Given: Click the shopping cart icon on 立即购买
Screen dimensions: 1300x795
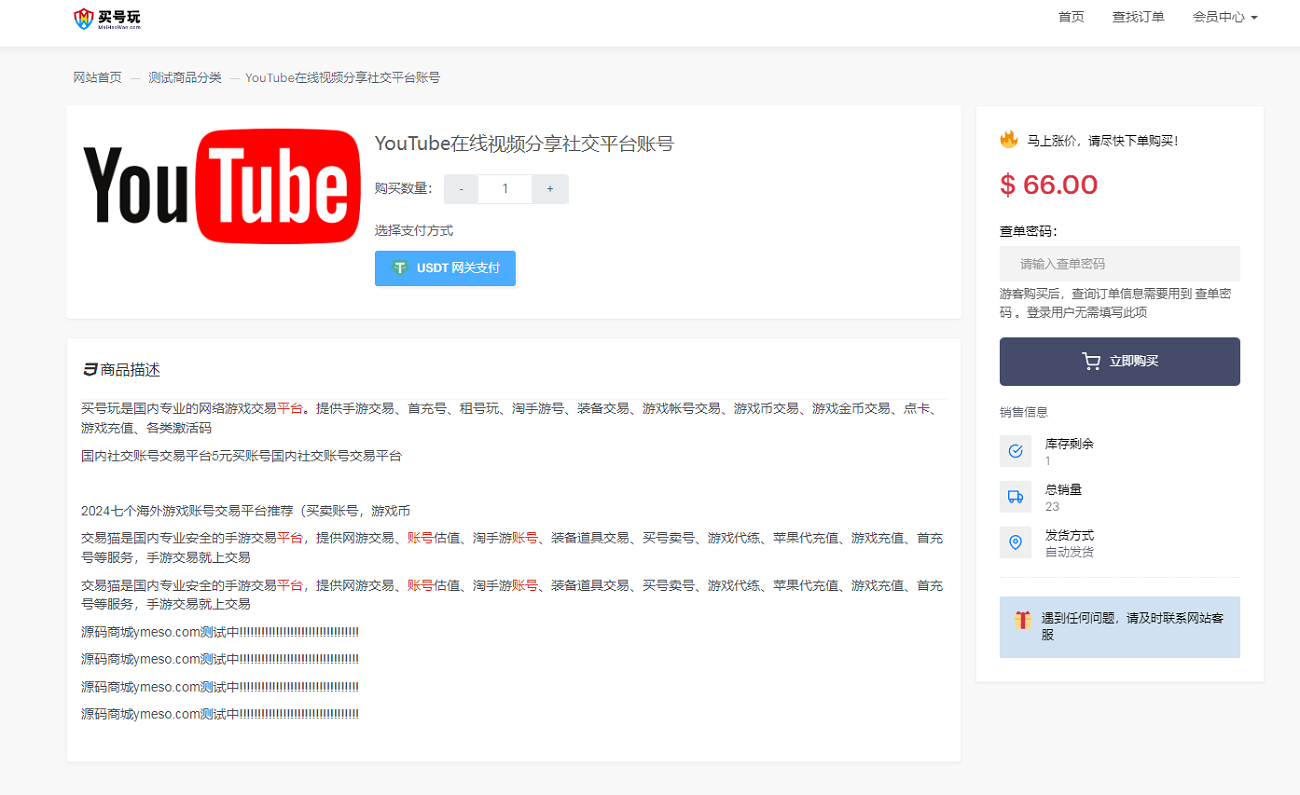Looking at the screenshot, I should [x=1091, y=361].
